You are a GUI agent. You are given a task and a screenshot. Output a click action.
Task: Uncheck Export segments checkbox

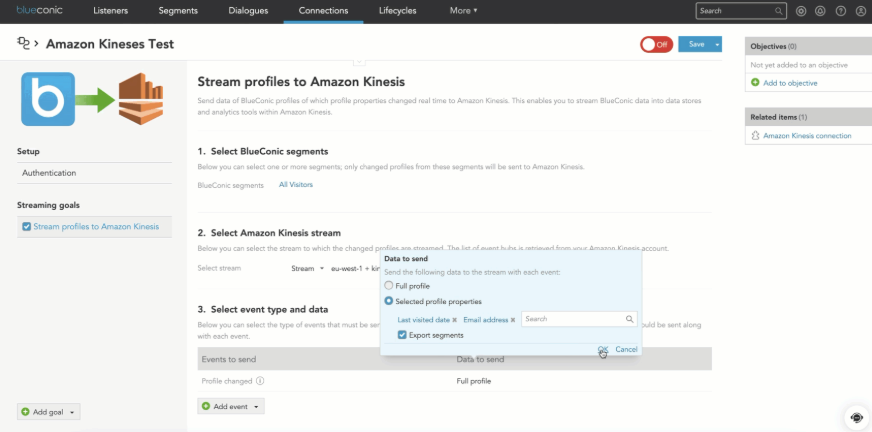pyautogui.click(x=402, y=335)
